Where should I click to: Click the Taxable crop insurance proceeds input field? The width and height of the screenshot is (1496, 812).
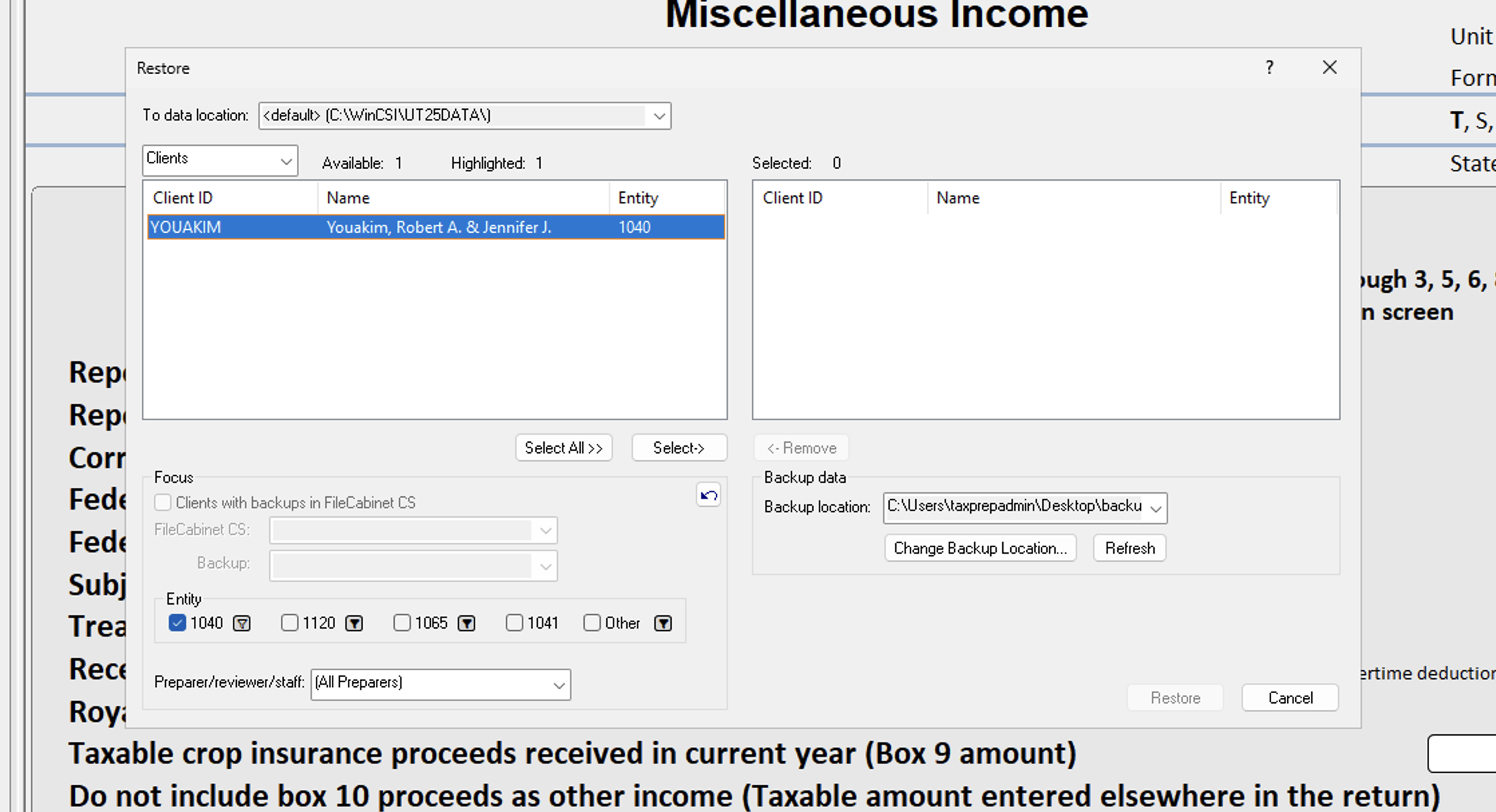tap(1462, 754)
